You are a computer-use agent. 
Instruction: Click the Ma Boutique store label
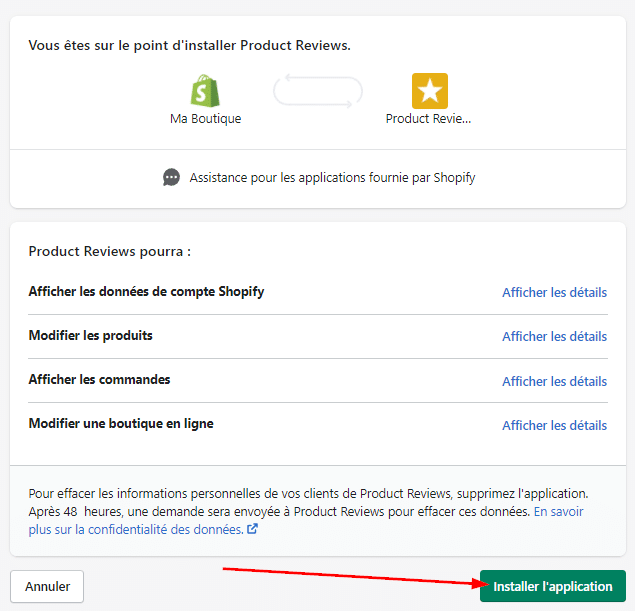[x=205, y=118]
